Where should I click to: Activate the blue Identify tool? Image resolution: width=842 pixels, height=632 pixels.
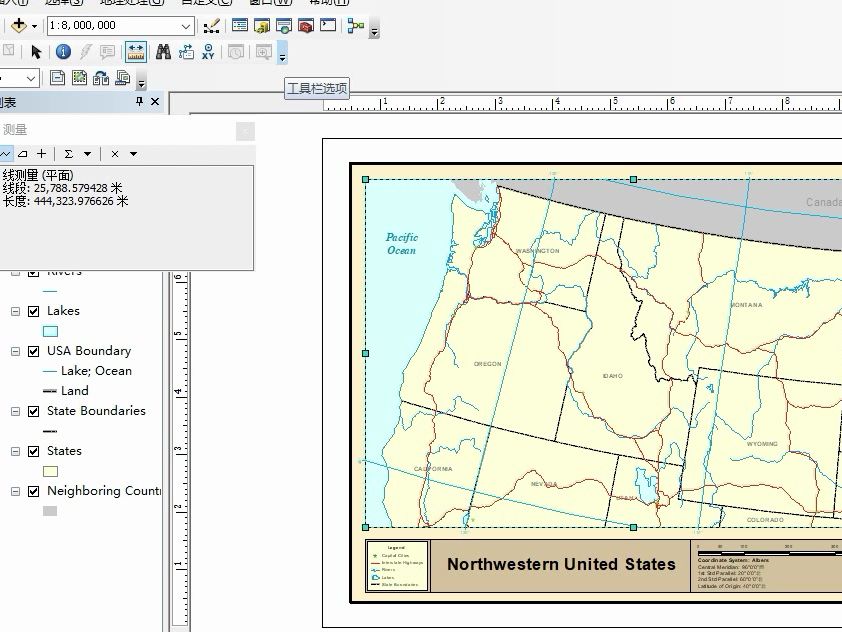[63, 52]
